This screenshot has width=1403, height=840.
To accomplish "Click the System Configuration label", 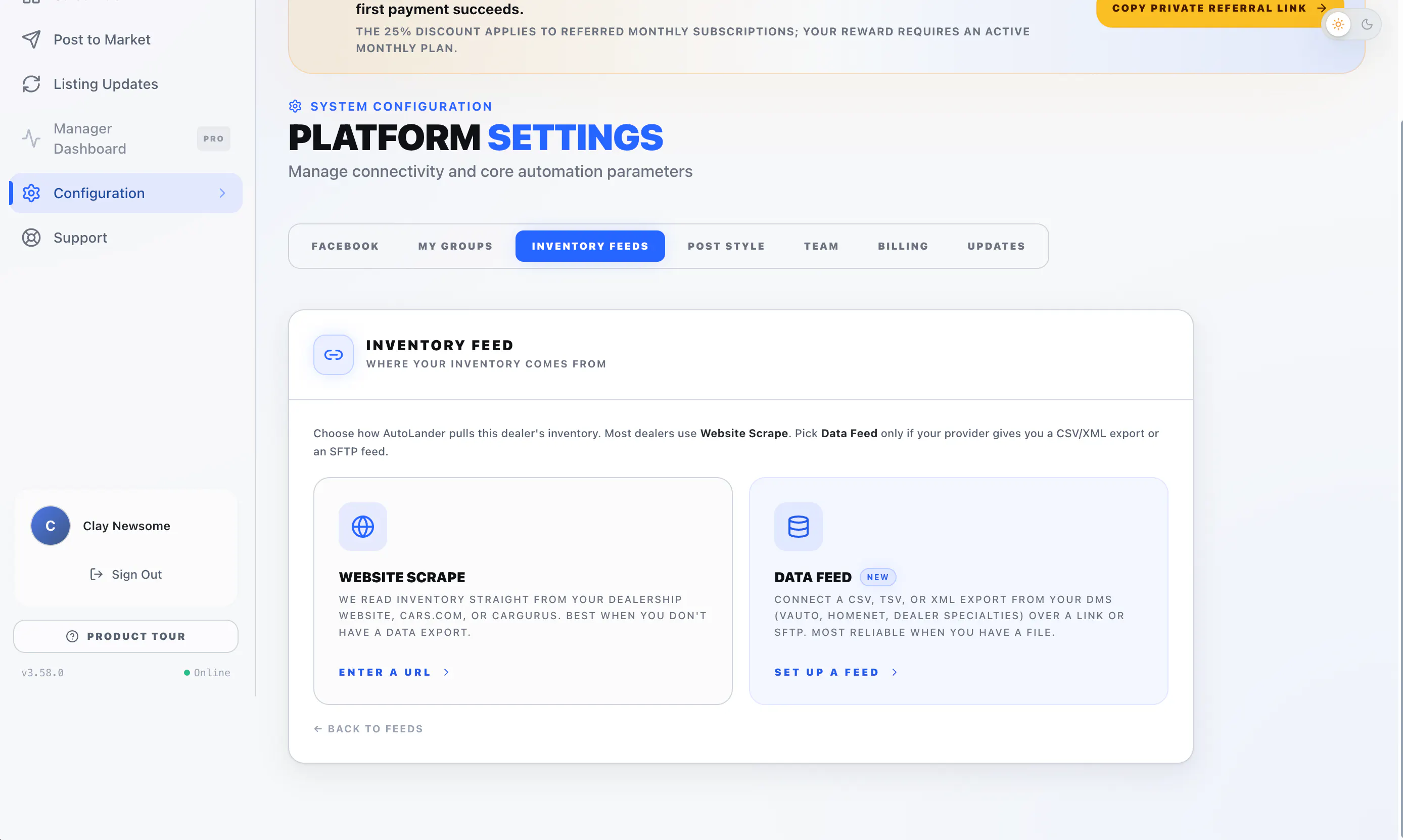I will 401,107.
